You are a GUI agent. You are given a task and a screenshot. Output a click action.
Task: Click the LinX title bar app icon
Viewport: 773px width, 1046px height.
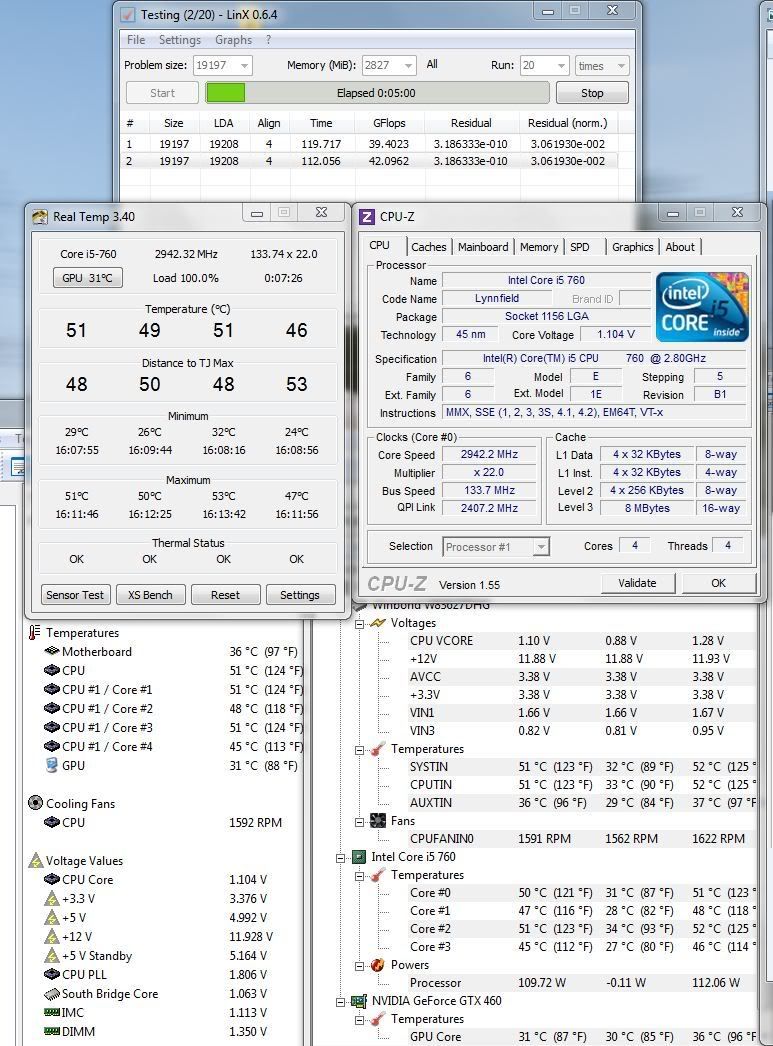[x=128, y=14]
